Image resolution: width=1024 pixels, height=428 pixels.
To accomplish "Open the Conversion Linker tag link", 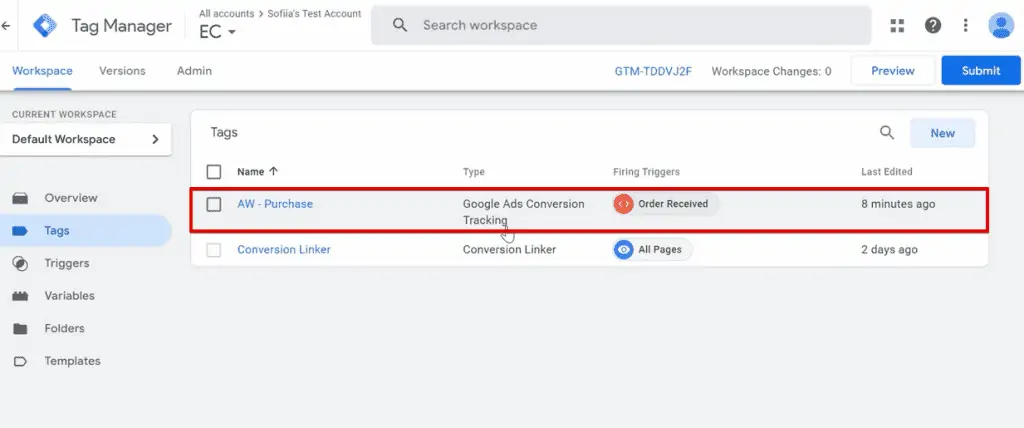I will pos(284,250).
